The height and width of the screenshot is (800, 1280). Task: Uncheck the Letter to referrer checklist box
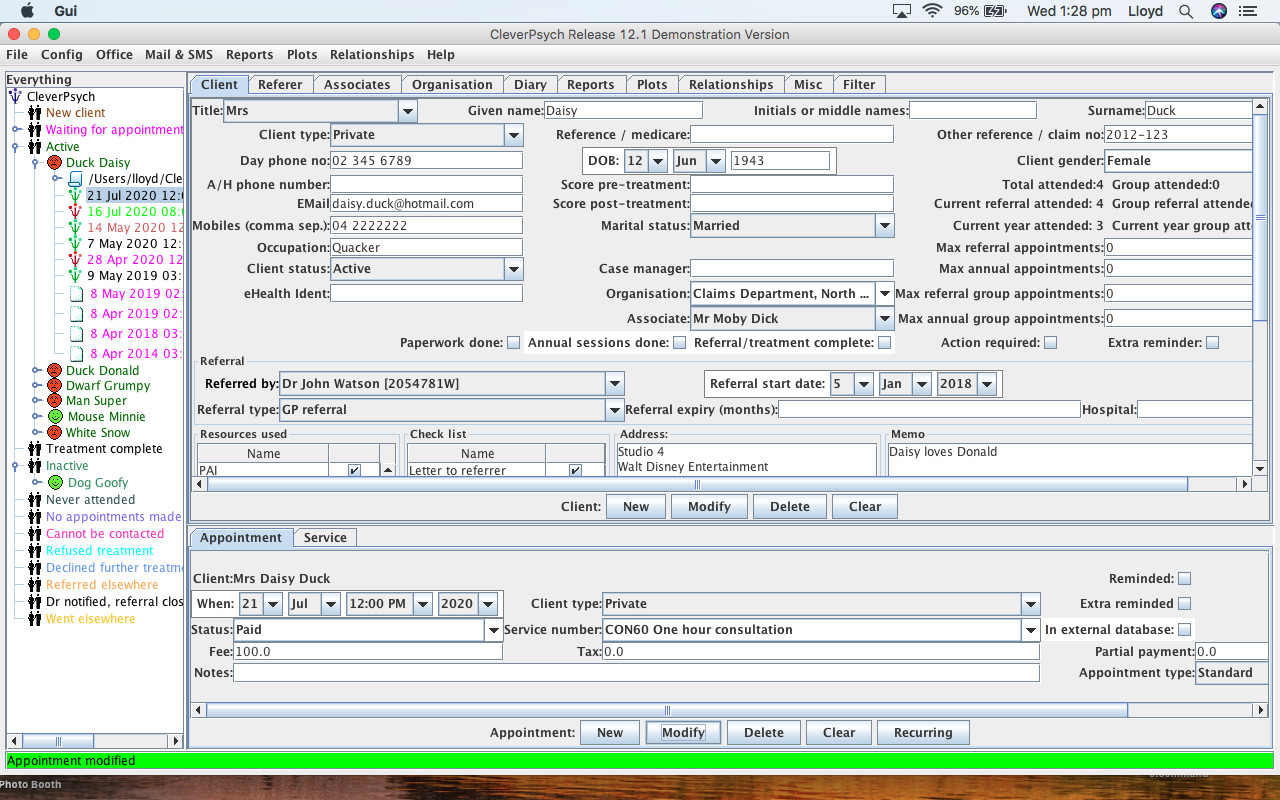point(575,471)
